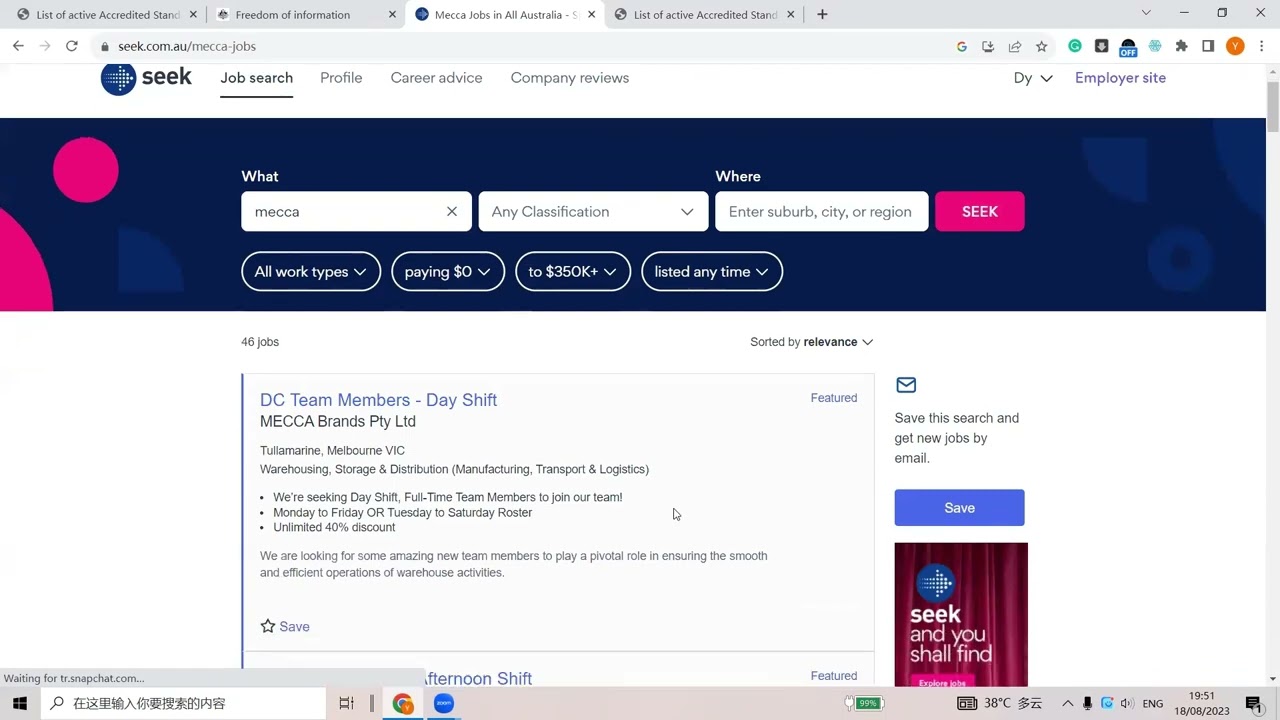Switch to the Freedom of information tab

[305, 14]
